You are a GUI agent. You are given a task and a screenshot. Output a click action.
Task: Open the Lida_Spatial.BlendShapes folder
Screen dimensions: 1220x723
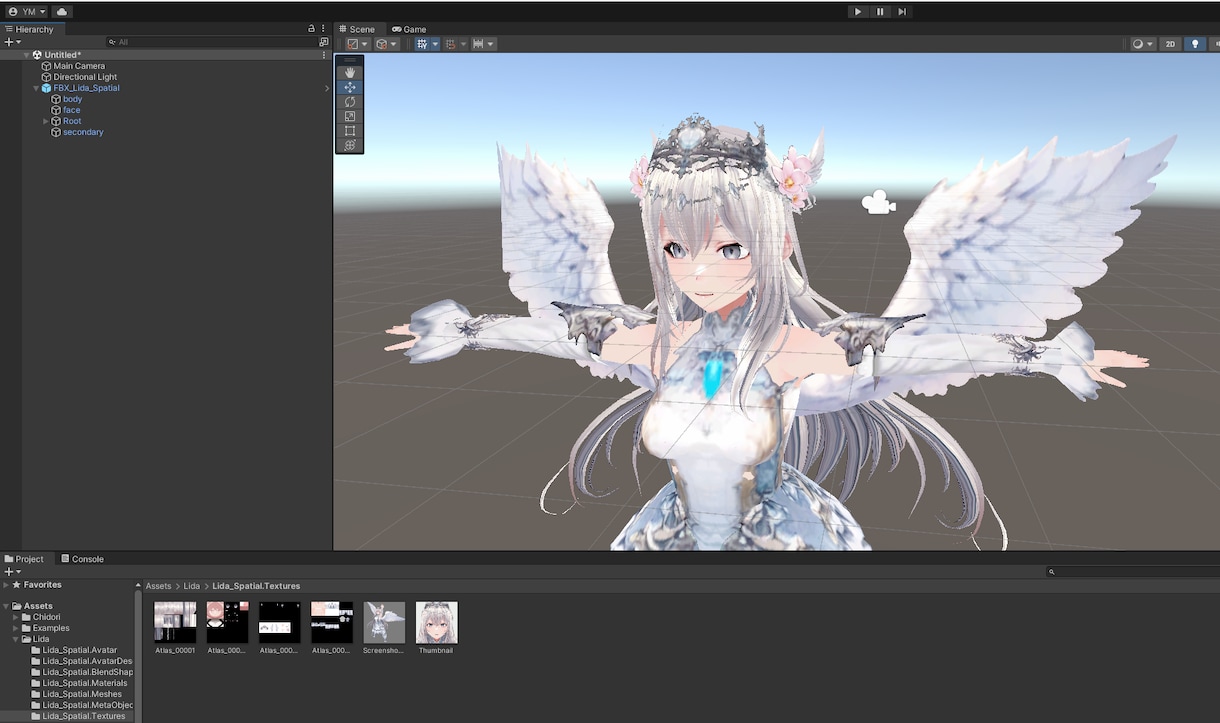pos(82,672)
